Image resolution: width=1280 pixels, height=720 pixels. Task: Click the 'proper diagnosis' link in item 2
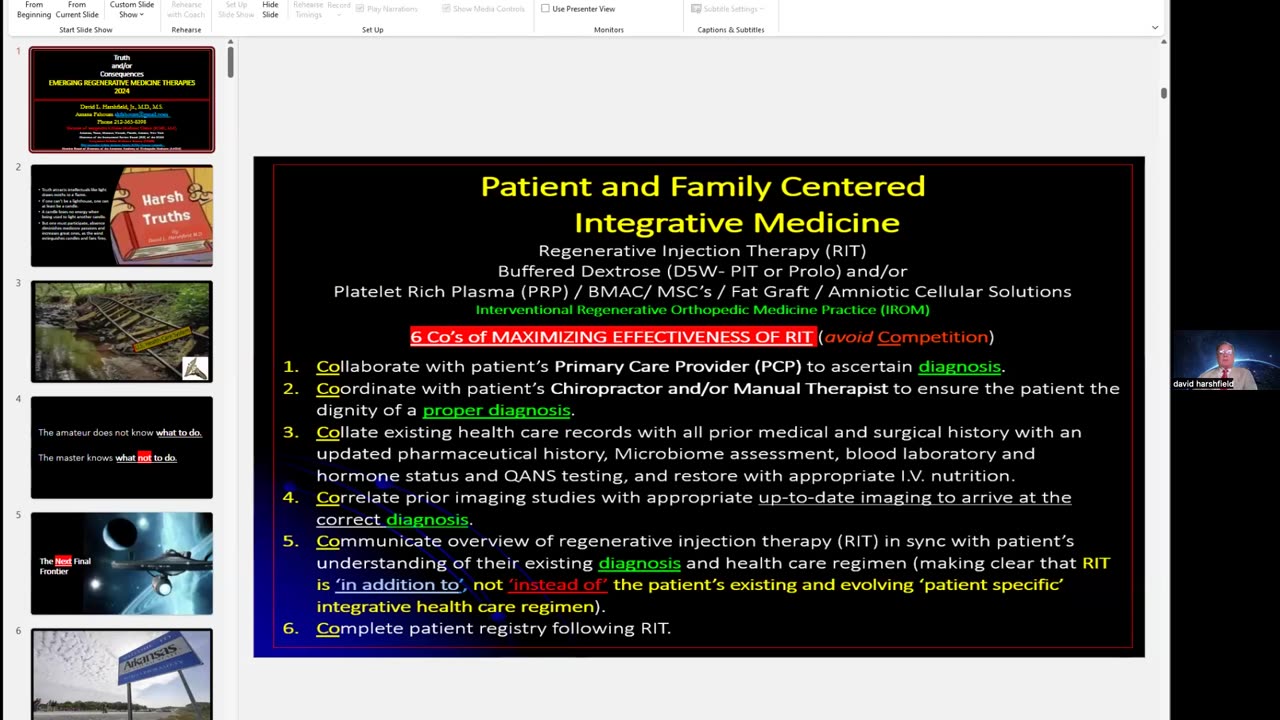[496, 410]
